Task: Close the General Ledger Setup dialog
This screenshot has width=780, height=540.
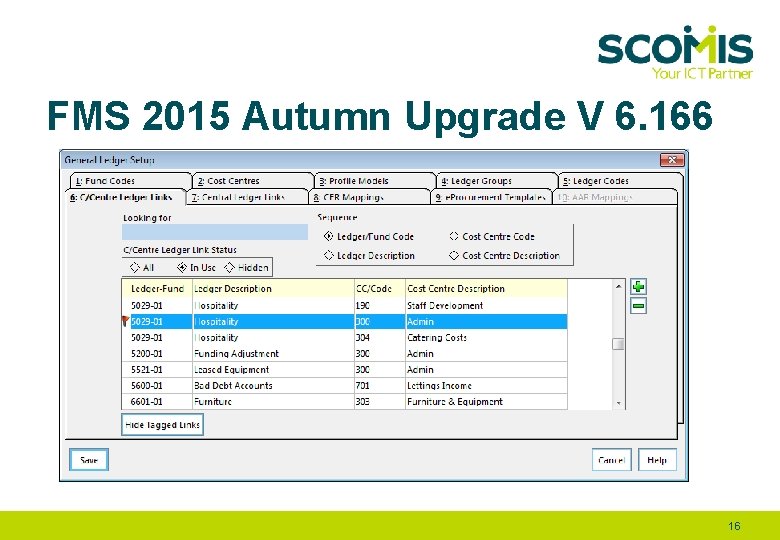Action: tap(672, 160)
